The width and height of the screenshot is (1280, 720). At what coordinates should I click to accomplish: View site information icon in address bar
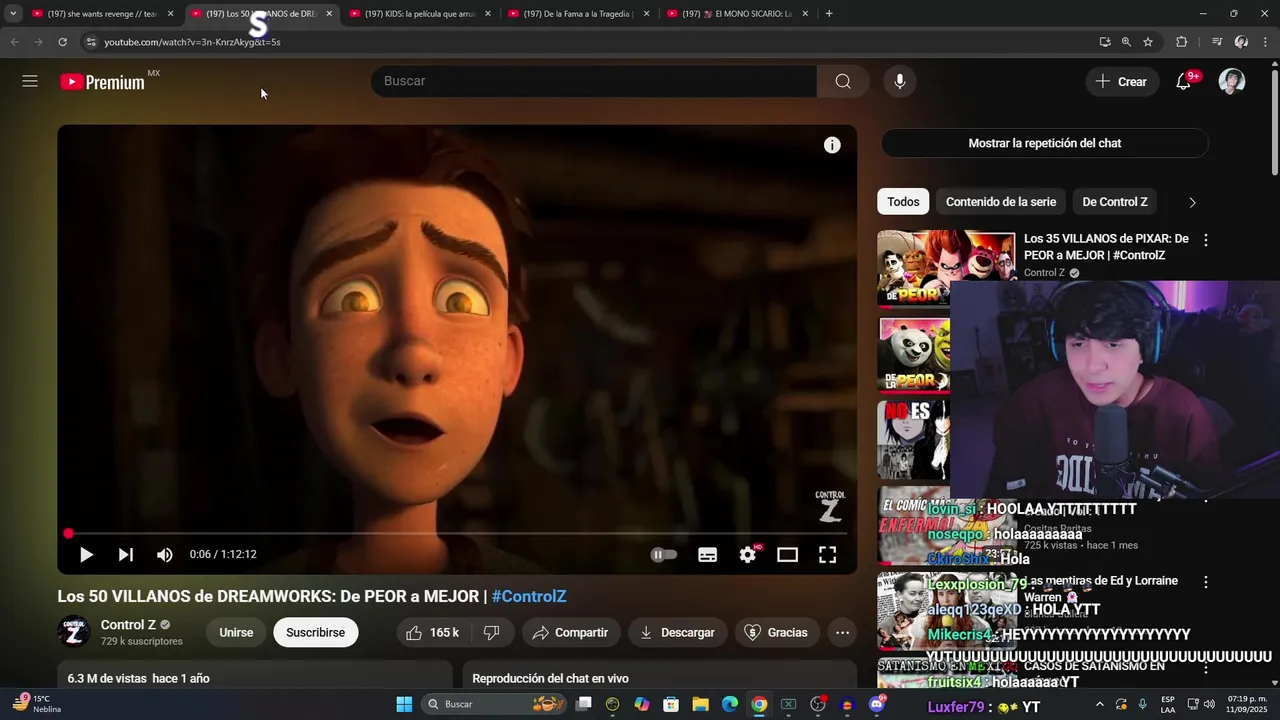coord(91,42)
